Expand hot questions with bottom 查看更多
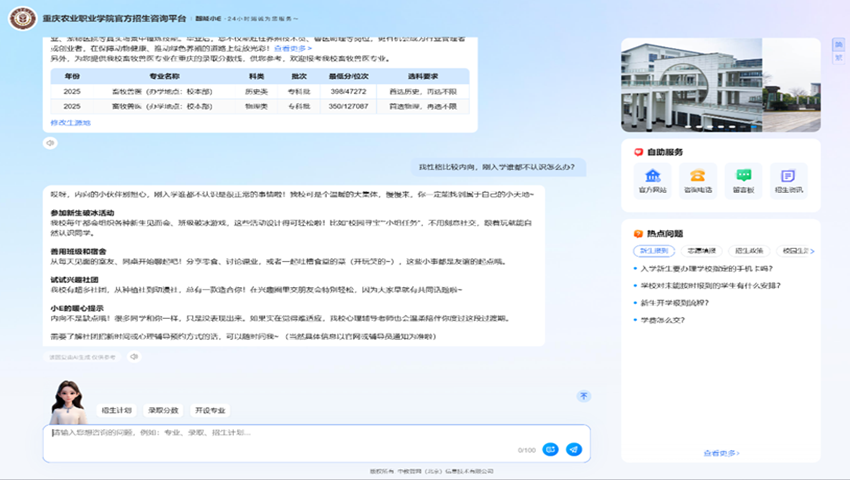Image resolution: width=850 pixels, height=480 pixels. [720, 453]
